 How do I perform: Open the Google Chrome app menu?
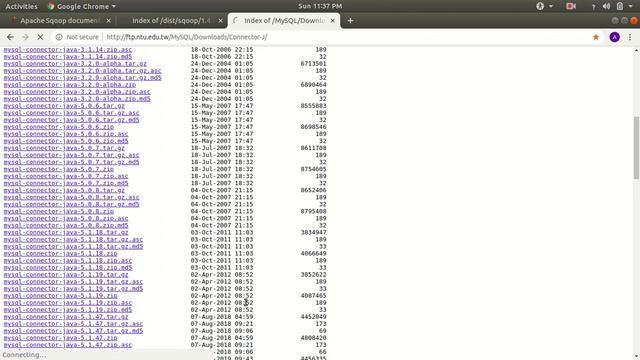(x=82, y=6)
